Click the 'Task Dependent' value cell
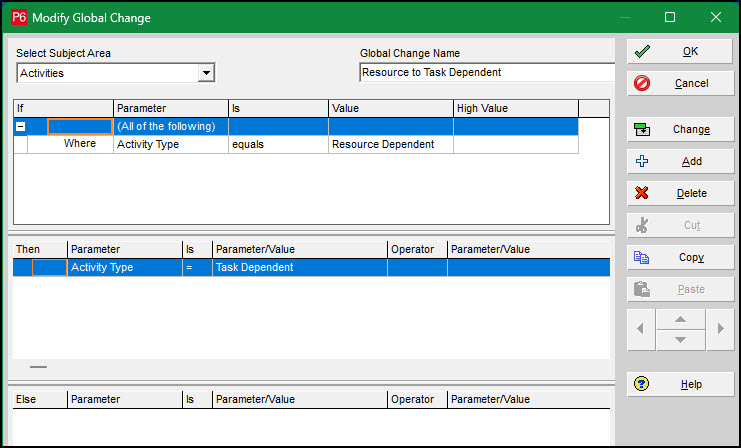741x448 pixels. click(300, 267)
